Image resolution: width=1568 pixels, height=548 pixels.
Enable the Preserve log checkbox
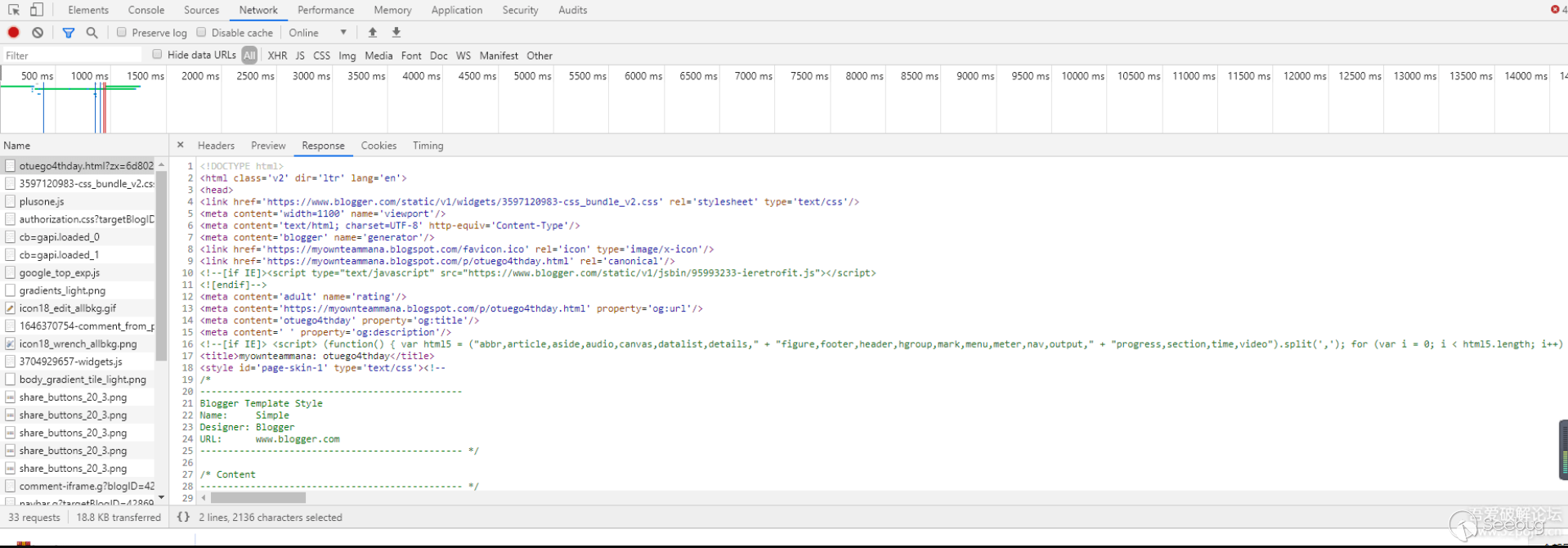(122, 33)
